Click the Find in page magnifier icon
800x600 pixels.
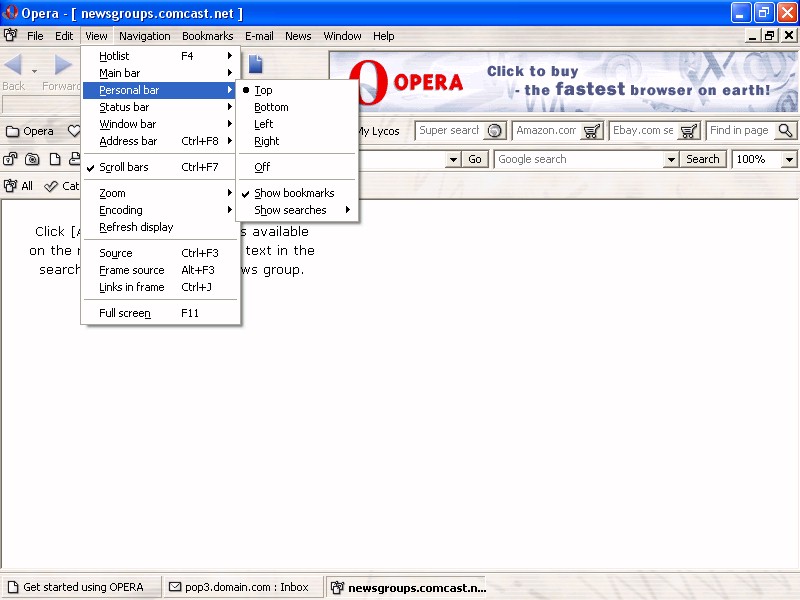click(785, 131)
